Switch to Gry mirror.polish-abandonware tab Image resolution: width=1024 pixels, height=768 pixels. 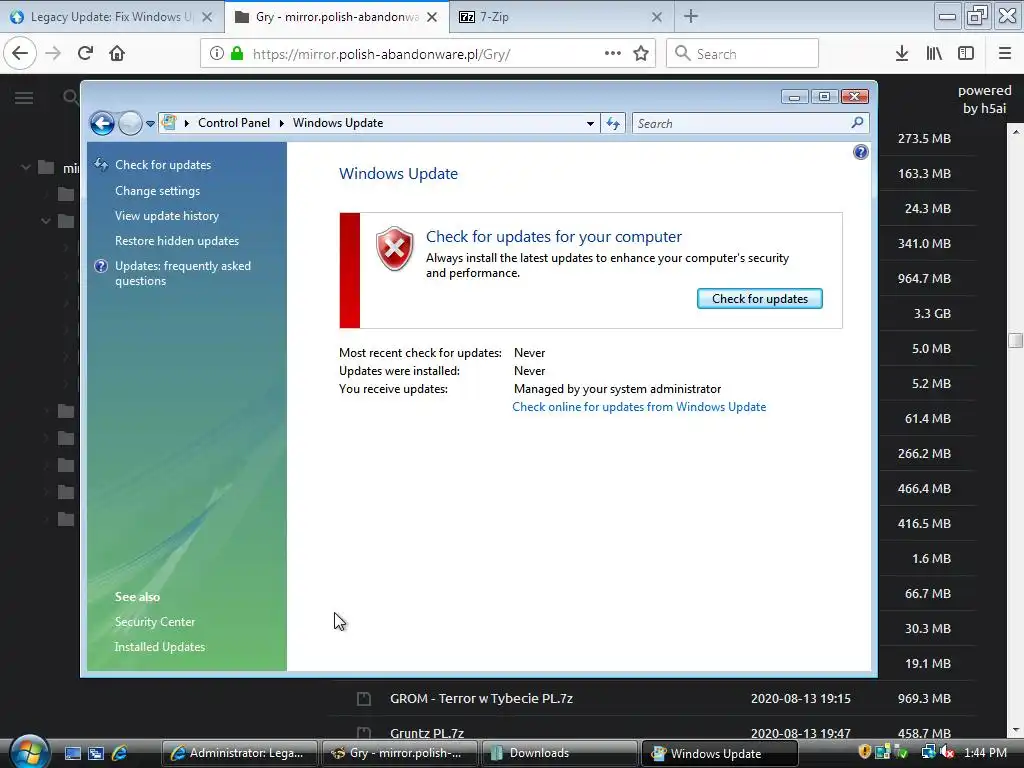pyautogui.click(x=337, y=17)
